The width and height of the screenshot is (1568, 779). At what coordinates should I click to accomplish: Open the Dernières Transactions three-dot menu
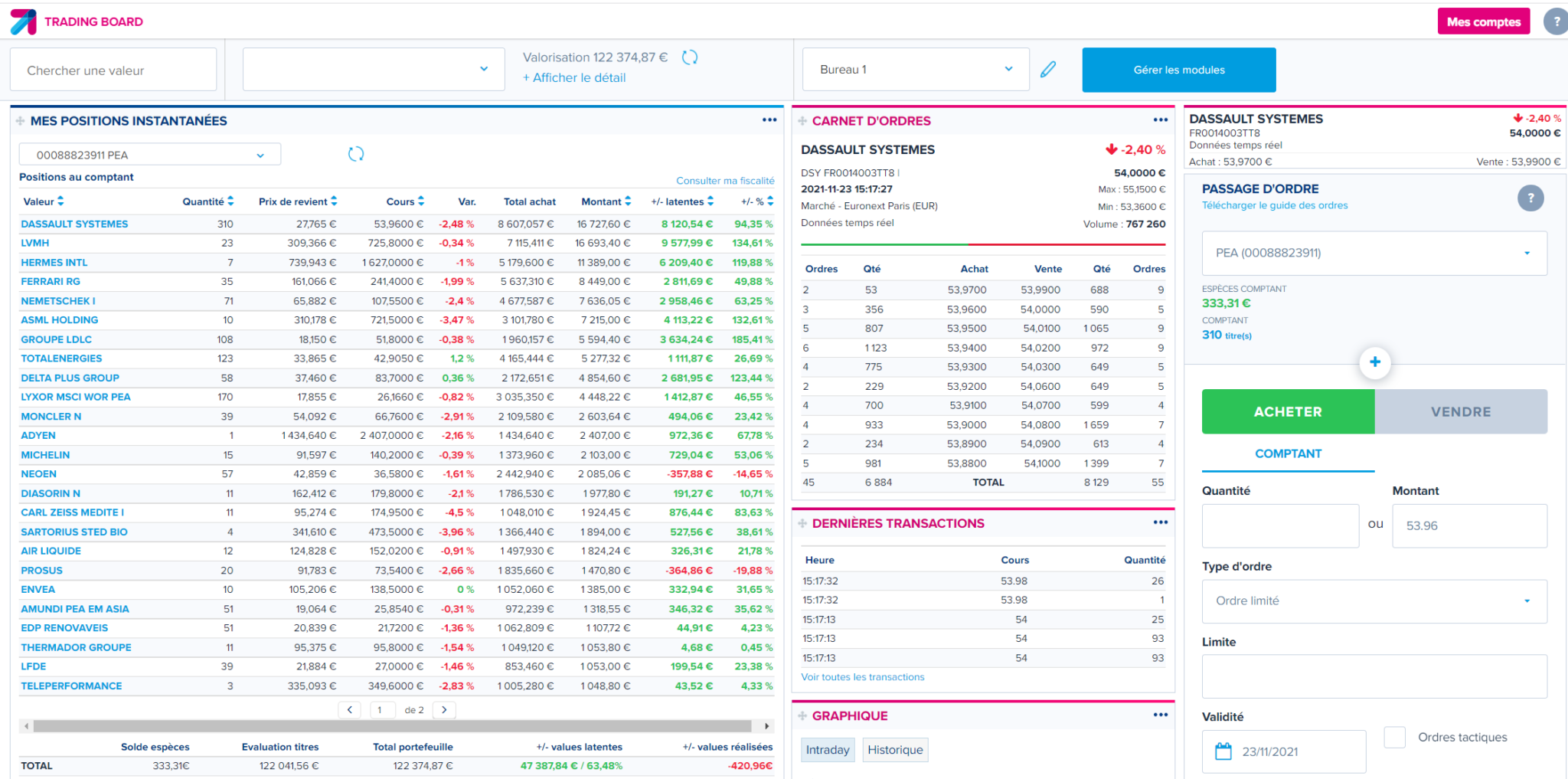[1160, 522]
